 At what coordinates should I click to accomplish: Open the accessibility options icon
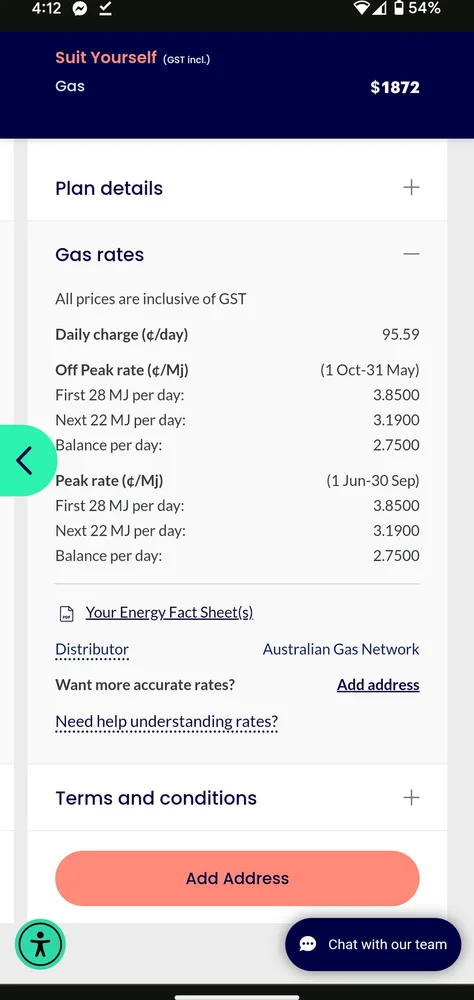coord(40,944)
